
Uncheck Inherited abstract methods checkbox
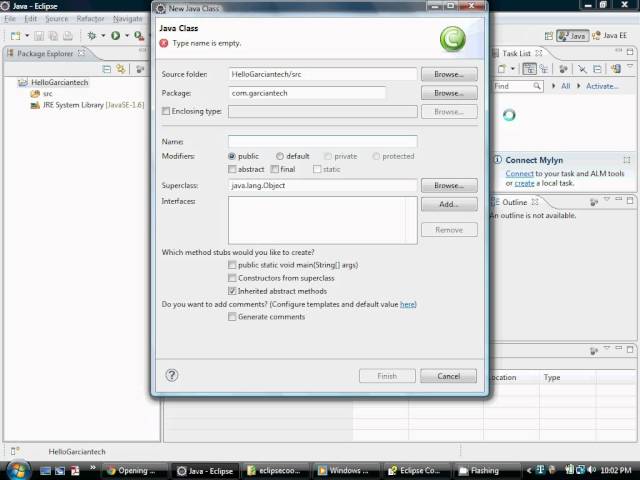click(x=232, y=291)
